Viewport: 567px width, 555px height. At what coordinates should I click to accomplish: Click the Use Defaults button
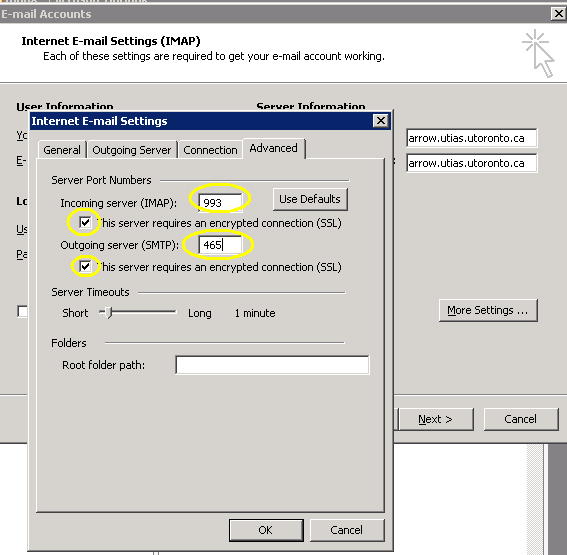click(310, 199)
